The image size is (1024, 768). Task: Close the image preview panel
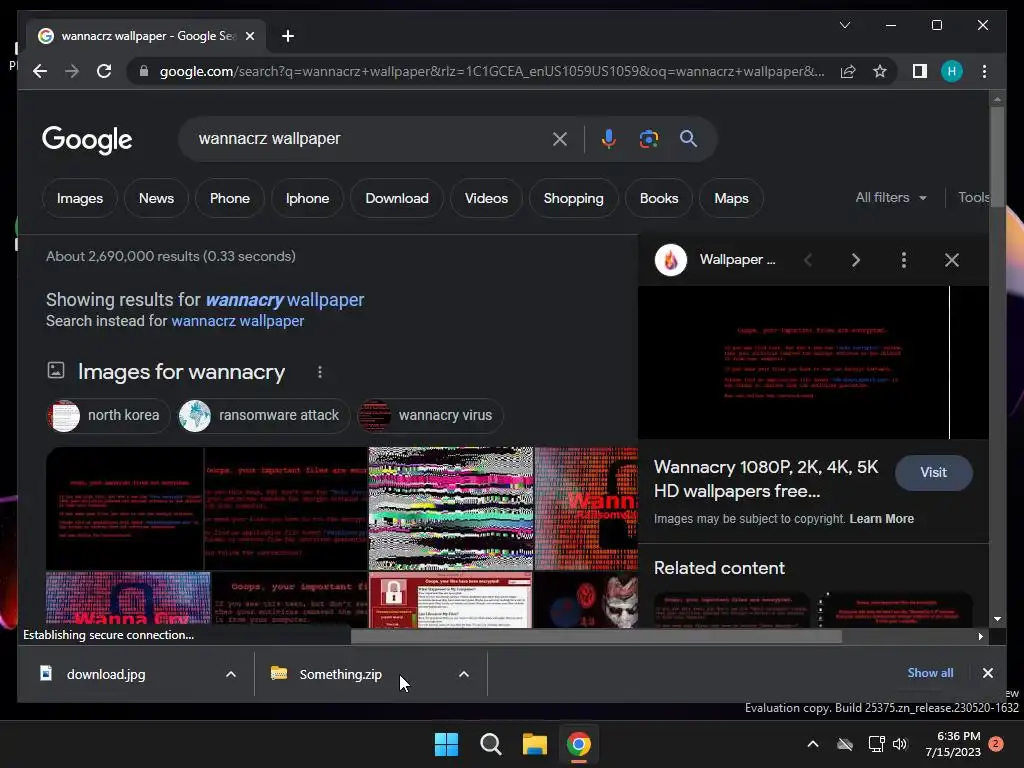pos(952,260)
